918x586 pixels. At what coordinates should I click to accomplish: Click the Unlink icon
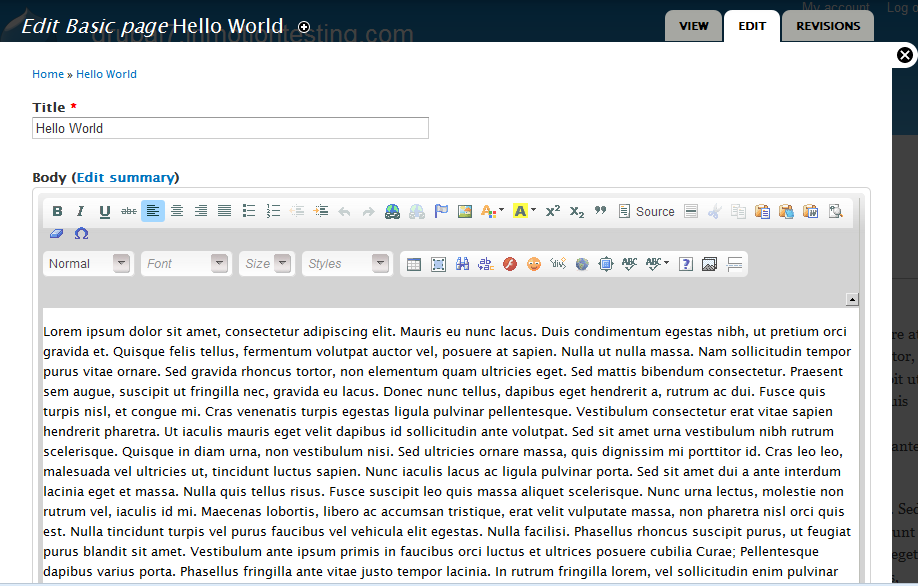417,211
